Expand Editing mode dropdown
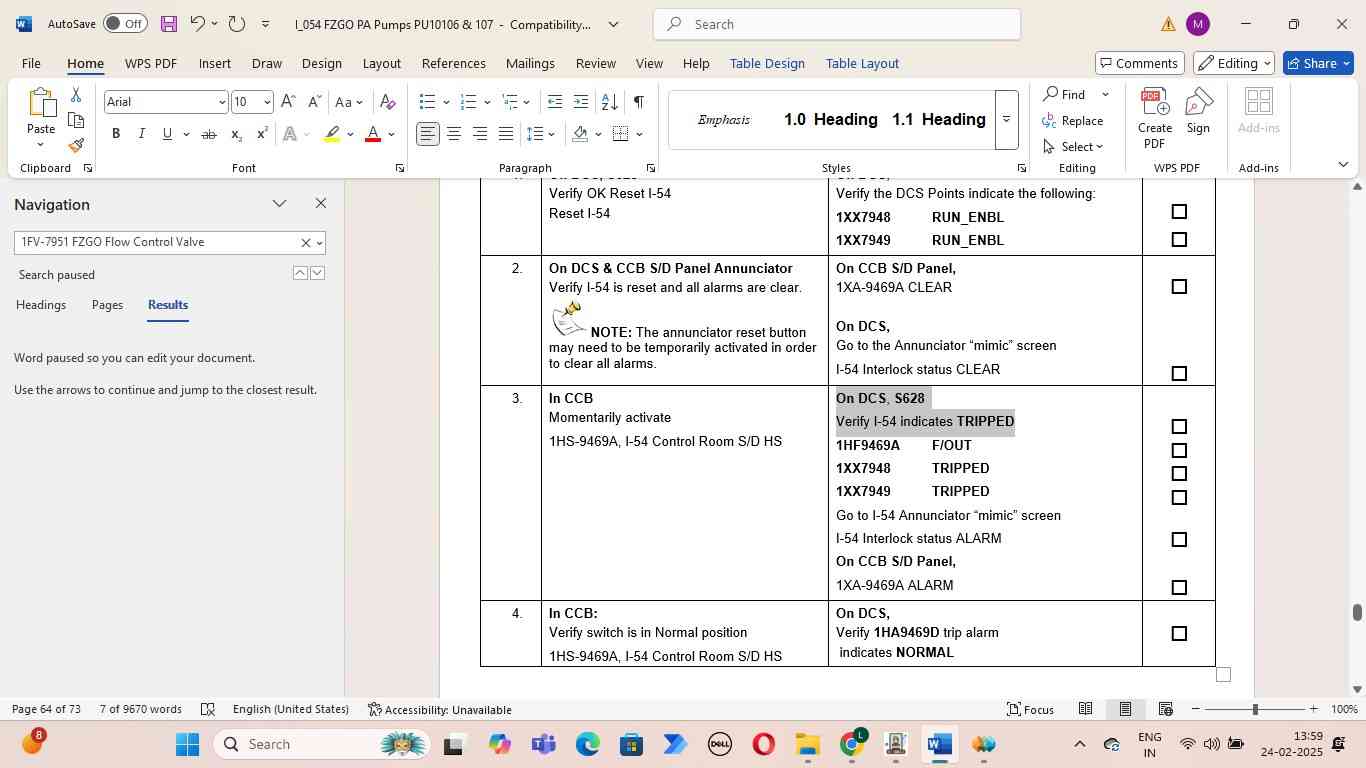This screenshot has width=1366, height=768. click(x=1267, y=63)
